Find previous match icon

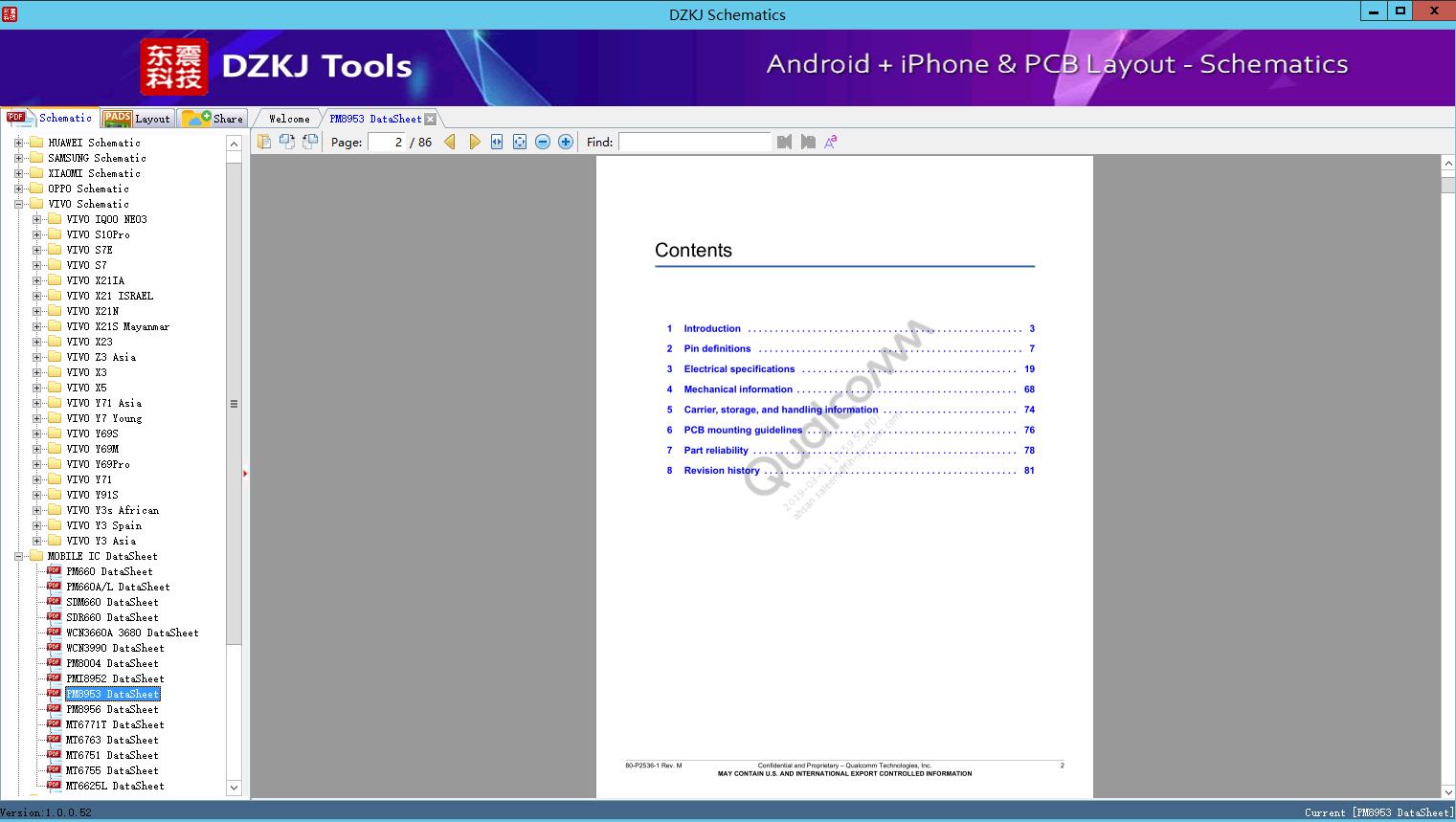[x=784, y=142]
